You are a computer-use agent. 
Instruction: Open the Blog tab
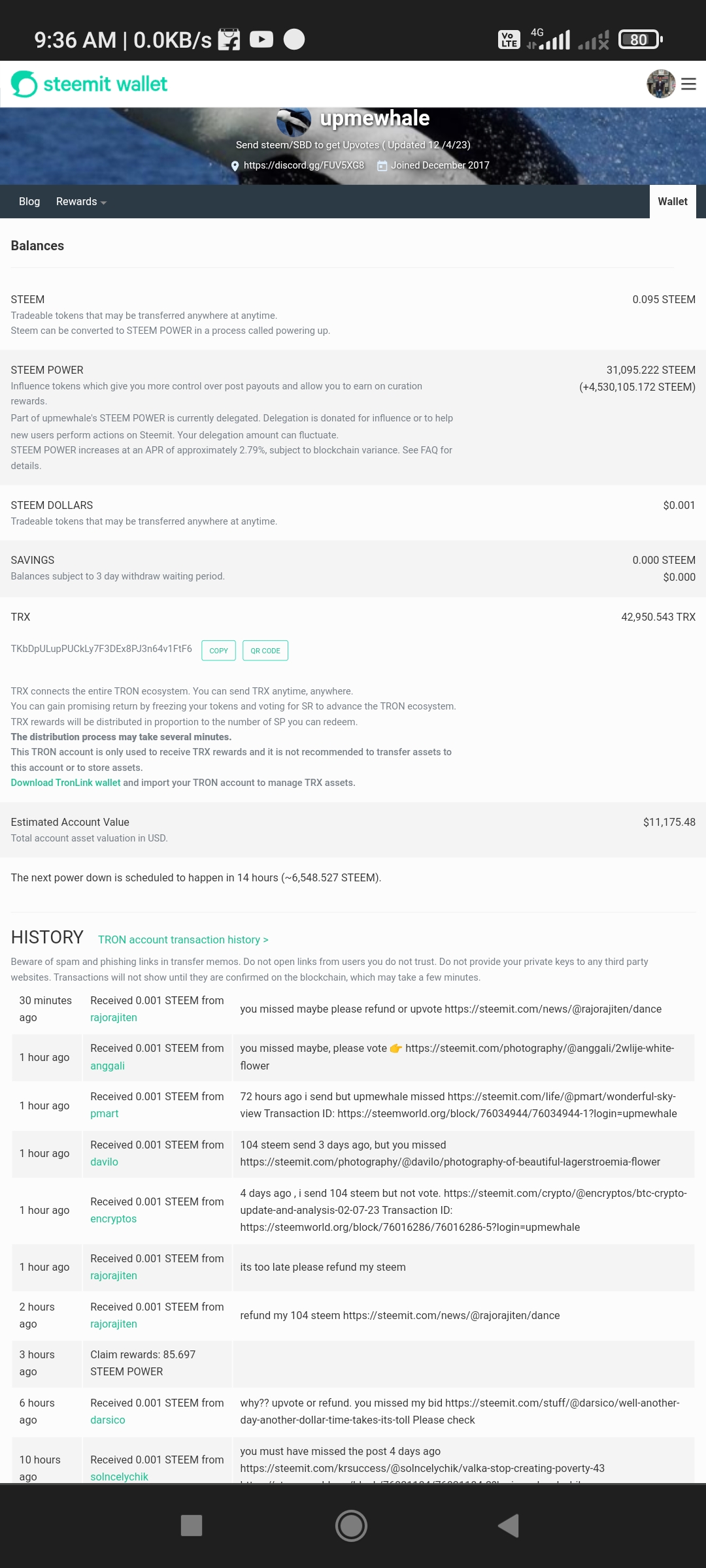(29, 202)
